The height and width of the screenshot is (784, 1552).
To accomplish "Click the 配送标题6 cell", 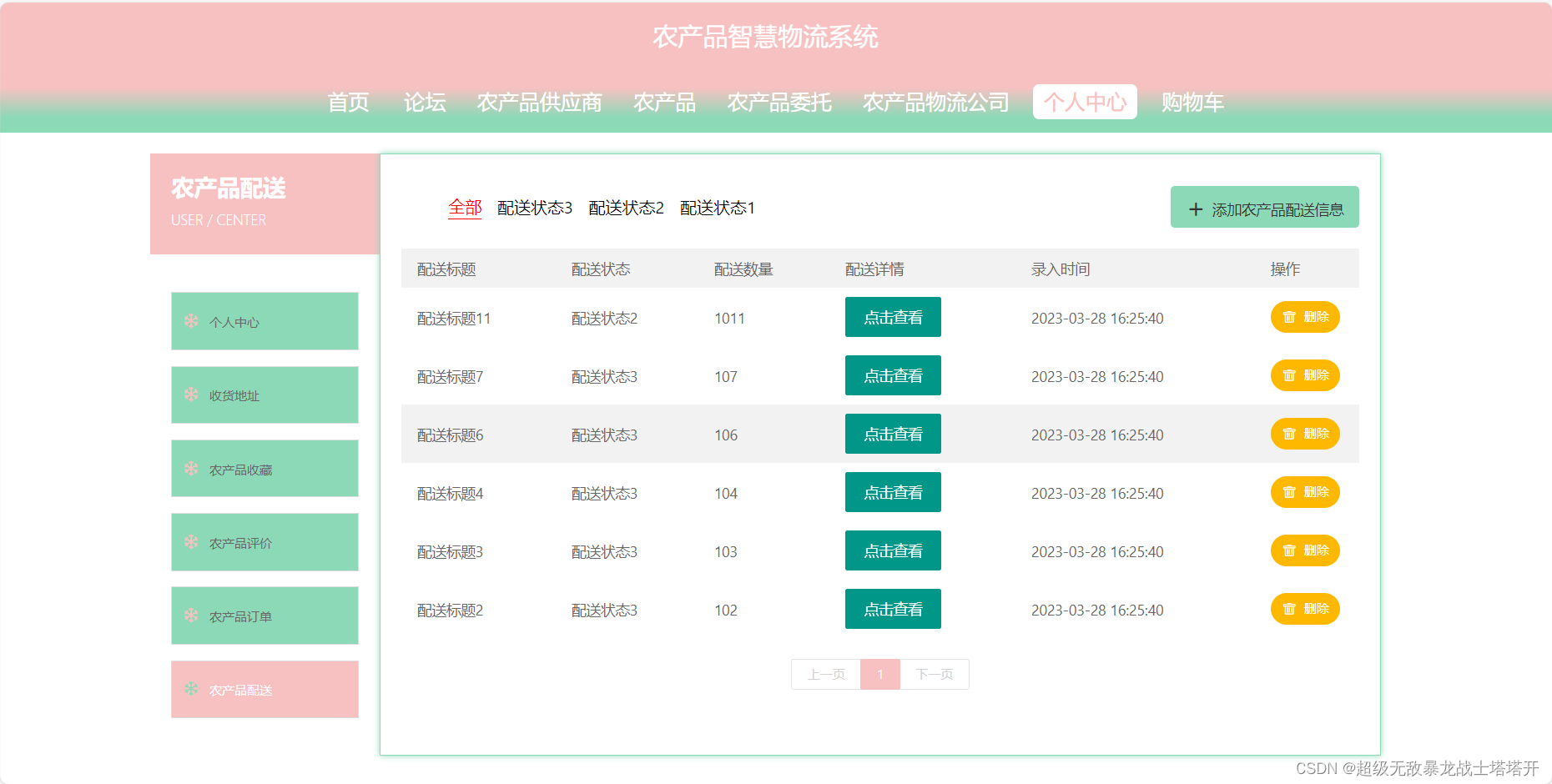I will coord(450,435).
